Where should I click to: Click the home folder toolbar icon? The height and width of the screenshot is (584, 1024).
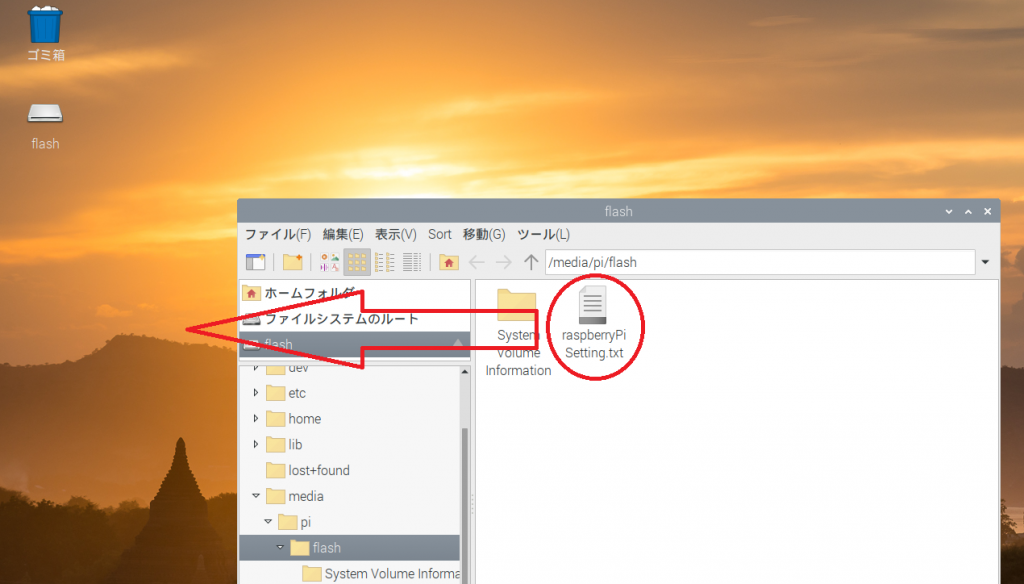click(449, 262)
